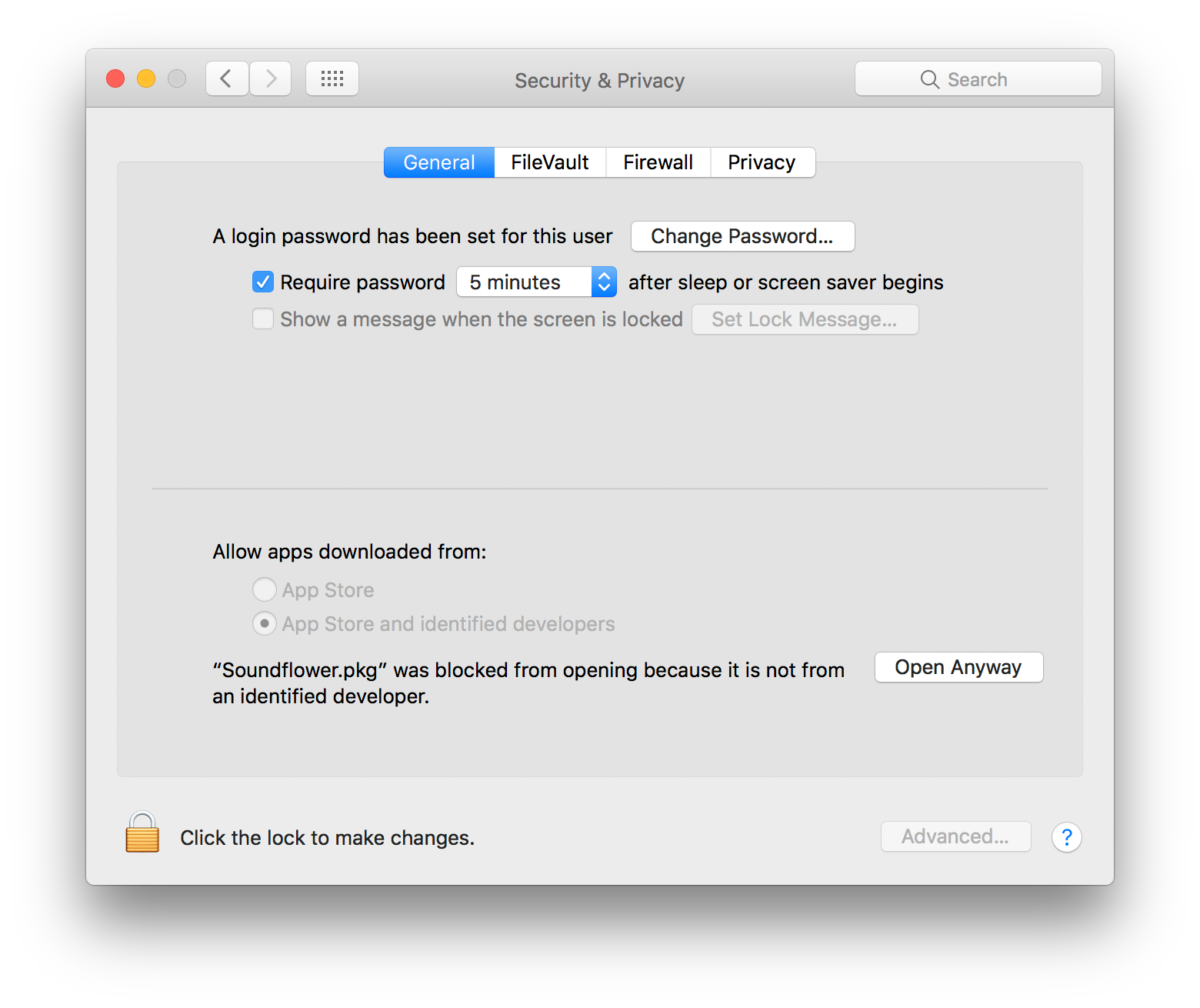The image size is (1200, 1008).
Task: Click Open Anyway for Soundflower.pkg
Action: (x=958, y=667)
